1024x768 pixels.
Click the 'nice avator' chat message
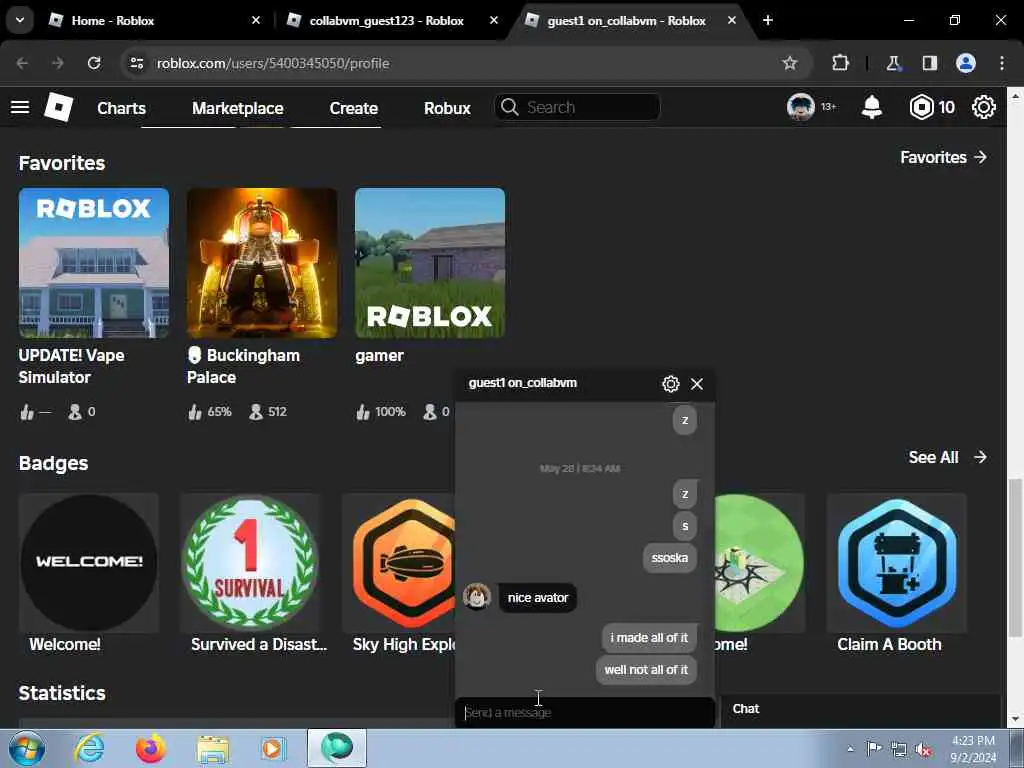(x=537, y=598)
